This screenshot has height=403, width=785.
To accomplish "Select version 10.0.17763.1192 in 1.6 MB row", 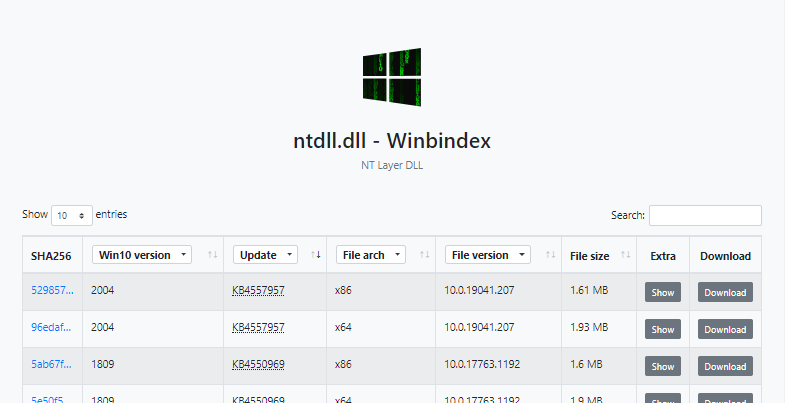I will pyautogui.click(x=482, y=364).
